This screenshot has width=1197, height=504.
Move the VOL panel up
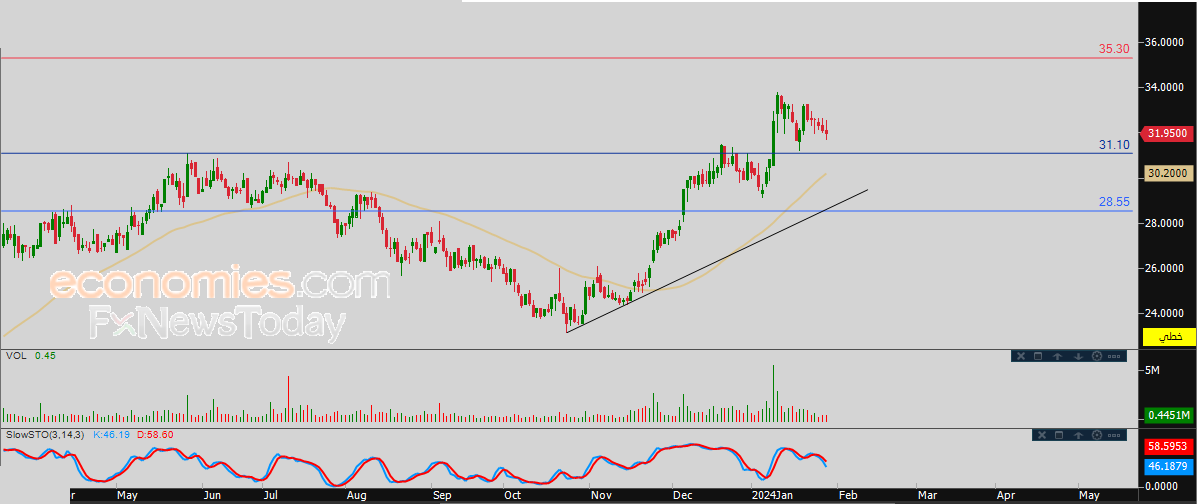pyautogui.click(x=1057, y=357)
